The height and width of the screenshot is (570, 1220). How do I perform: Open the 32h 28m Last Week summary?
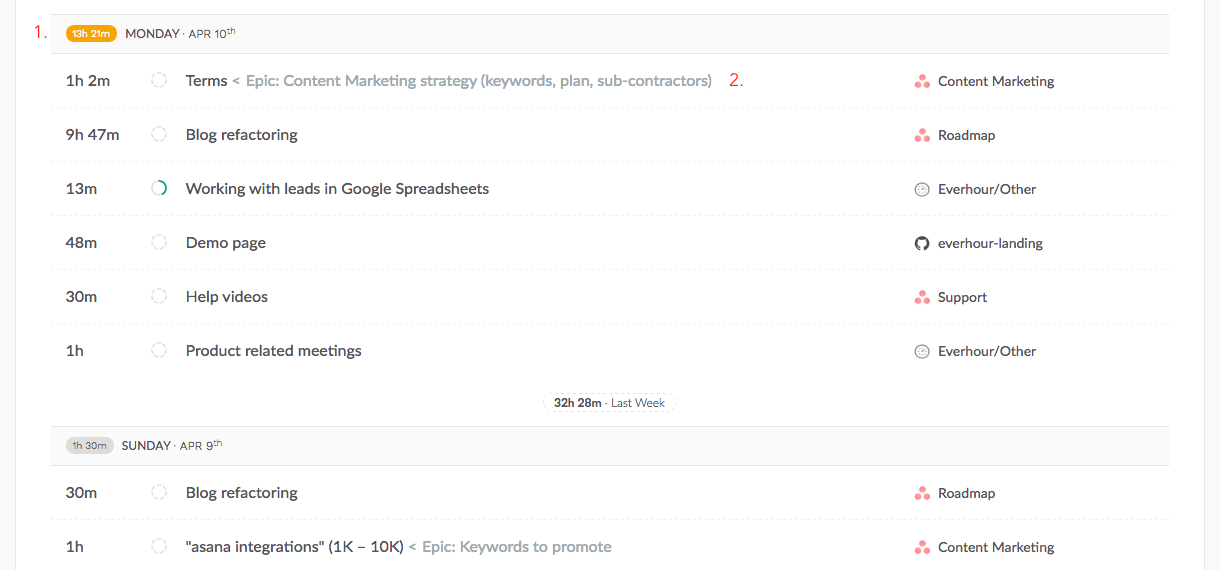pyautogui.click(x=609, y=403)
